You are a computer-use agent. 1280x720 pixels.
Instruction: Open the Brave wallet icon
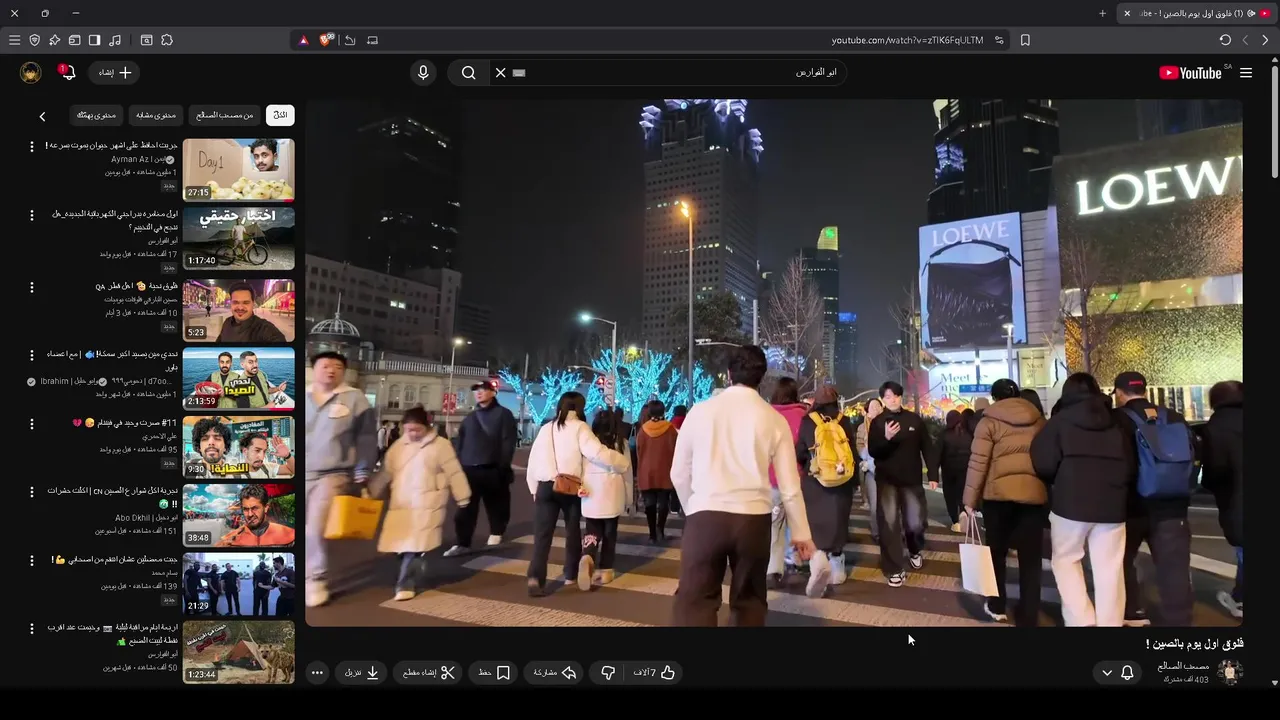(74, 40)
